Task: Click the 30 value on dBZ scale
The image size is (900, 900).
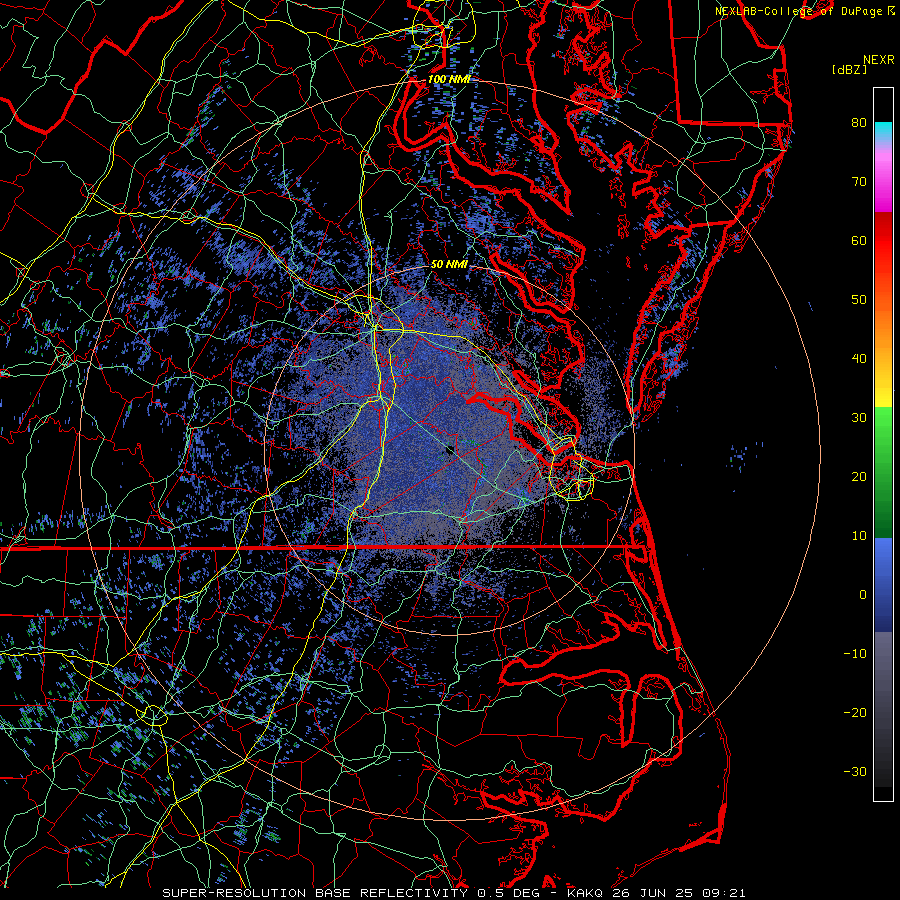Action: (x=859, y=418)
